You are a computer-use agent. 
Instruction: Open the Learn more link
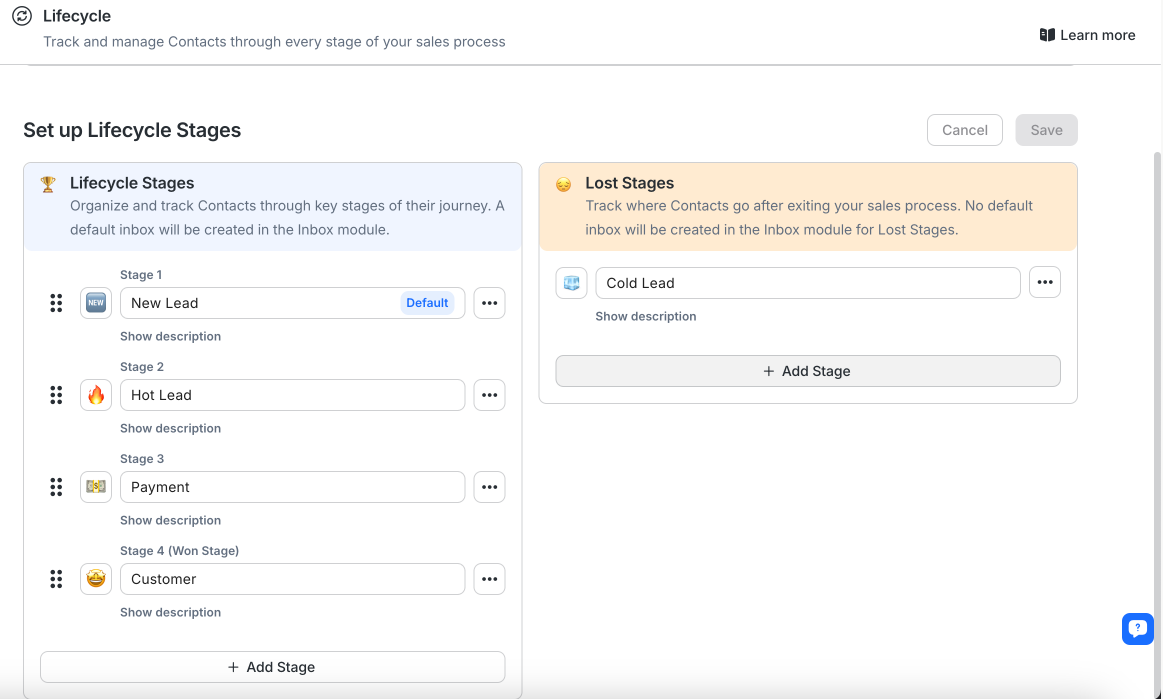tap(1087, 35)
